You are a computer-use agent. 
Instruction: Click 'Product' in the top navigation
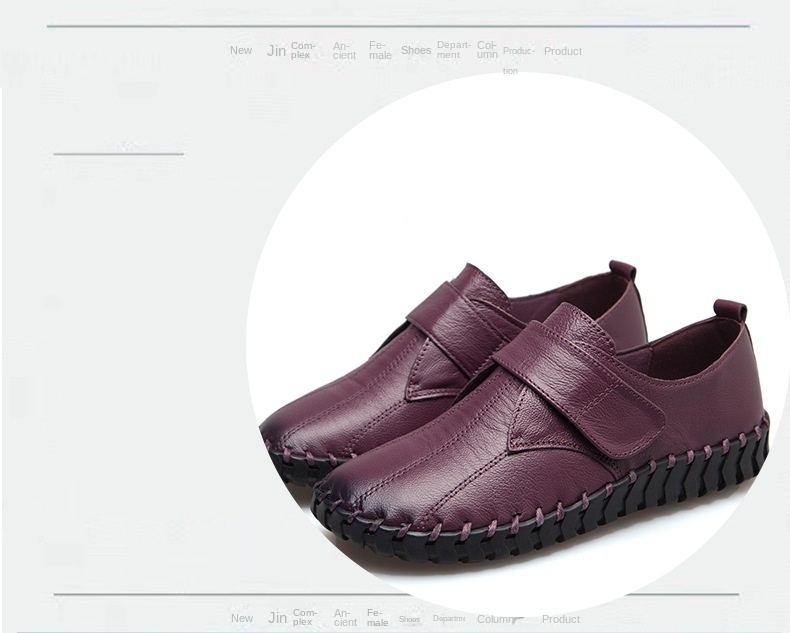click(562, 51)
